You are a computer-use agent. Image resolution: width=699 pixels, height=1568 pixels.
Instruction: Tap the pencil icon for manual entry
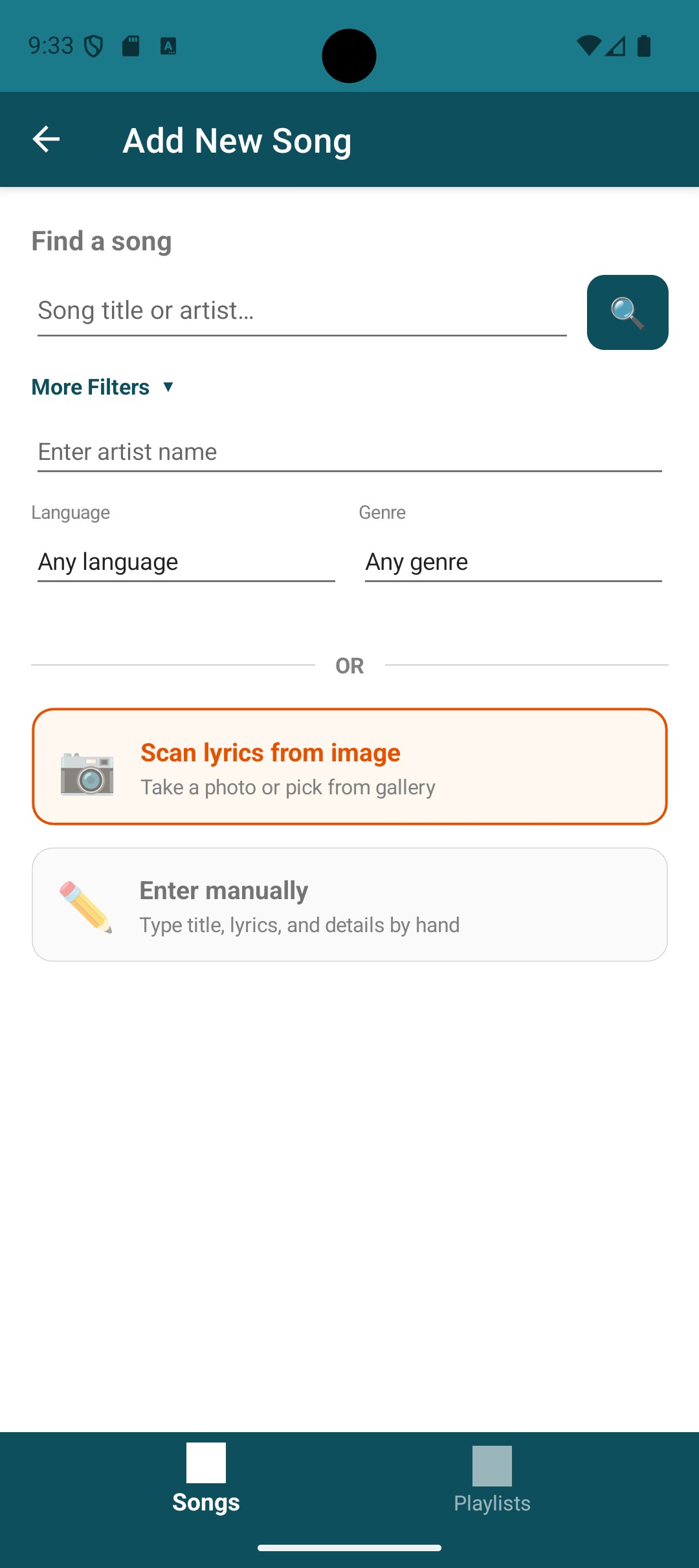pos(86,906)
